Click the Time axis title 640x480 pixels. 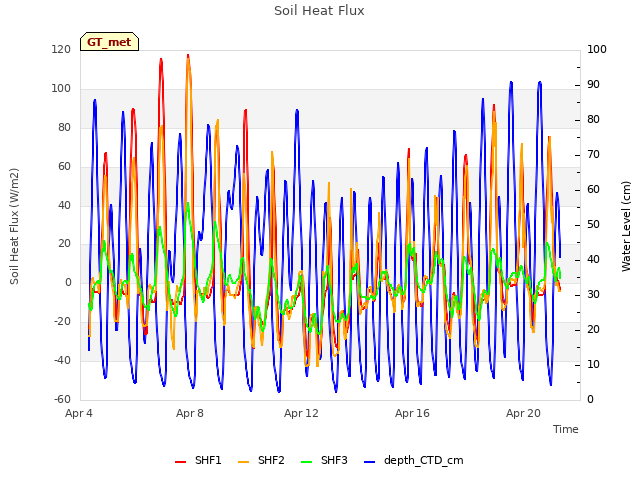(x=566, y=429)
